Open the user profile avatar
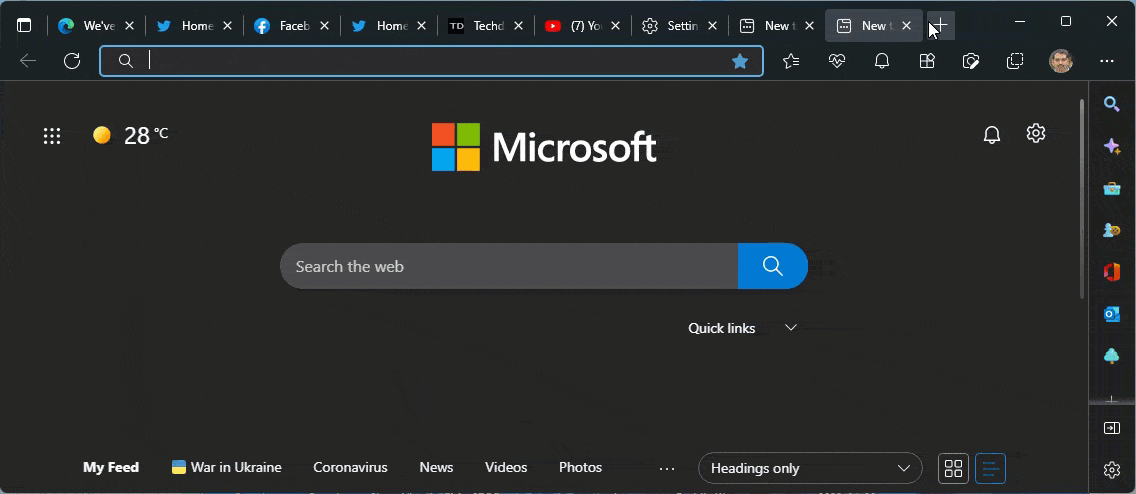 [1061, 62]
